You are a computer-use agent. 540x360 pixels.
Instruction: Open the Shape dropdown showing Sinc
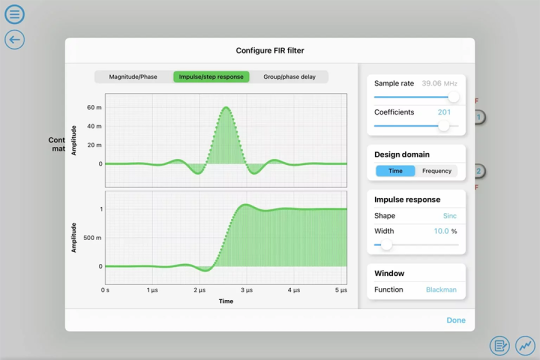(449, 216)
